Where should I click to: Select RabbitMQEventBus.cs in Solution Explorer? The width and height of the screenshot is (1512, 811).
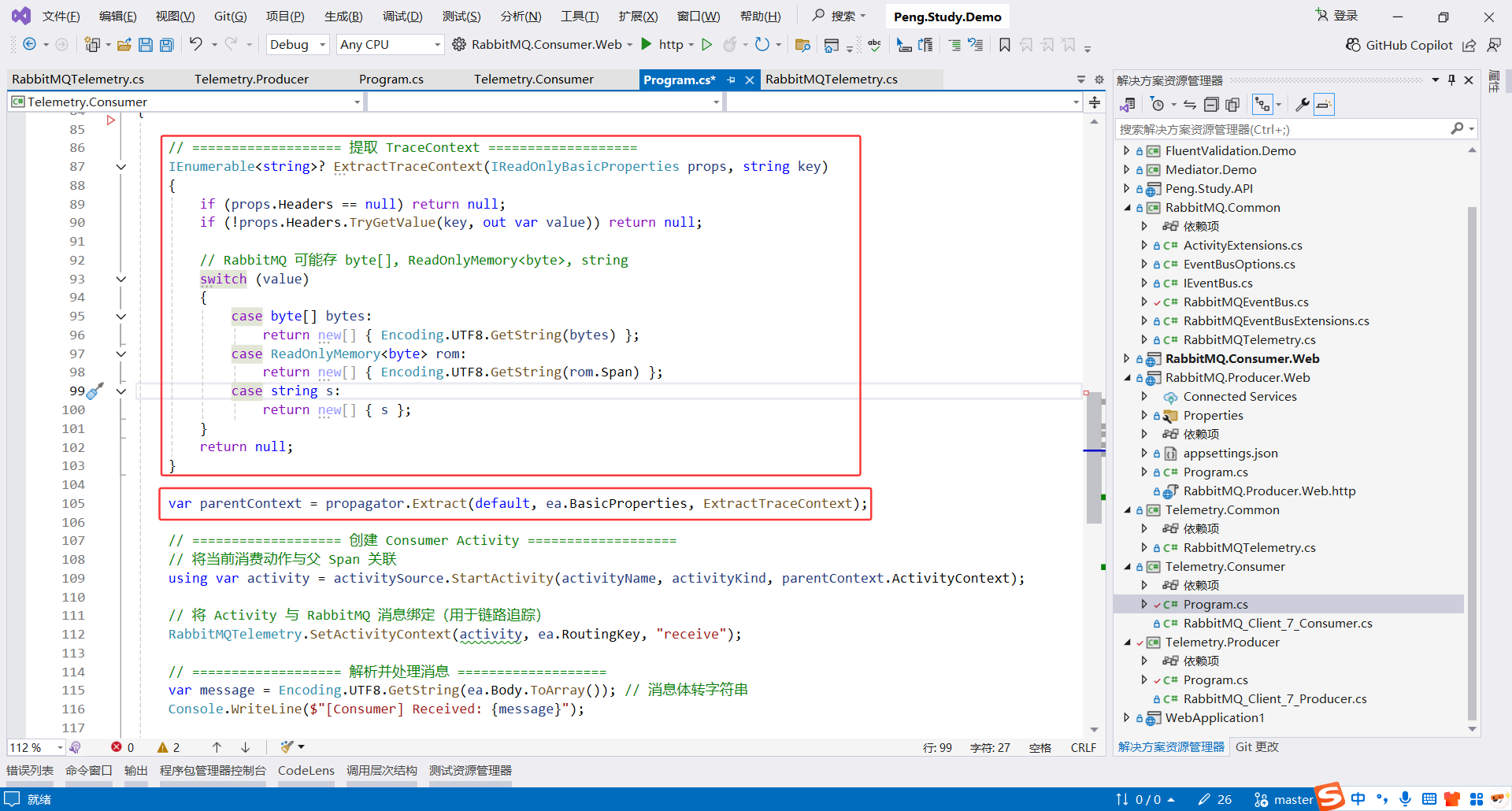click(1246, 302)
